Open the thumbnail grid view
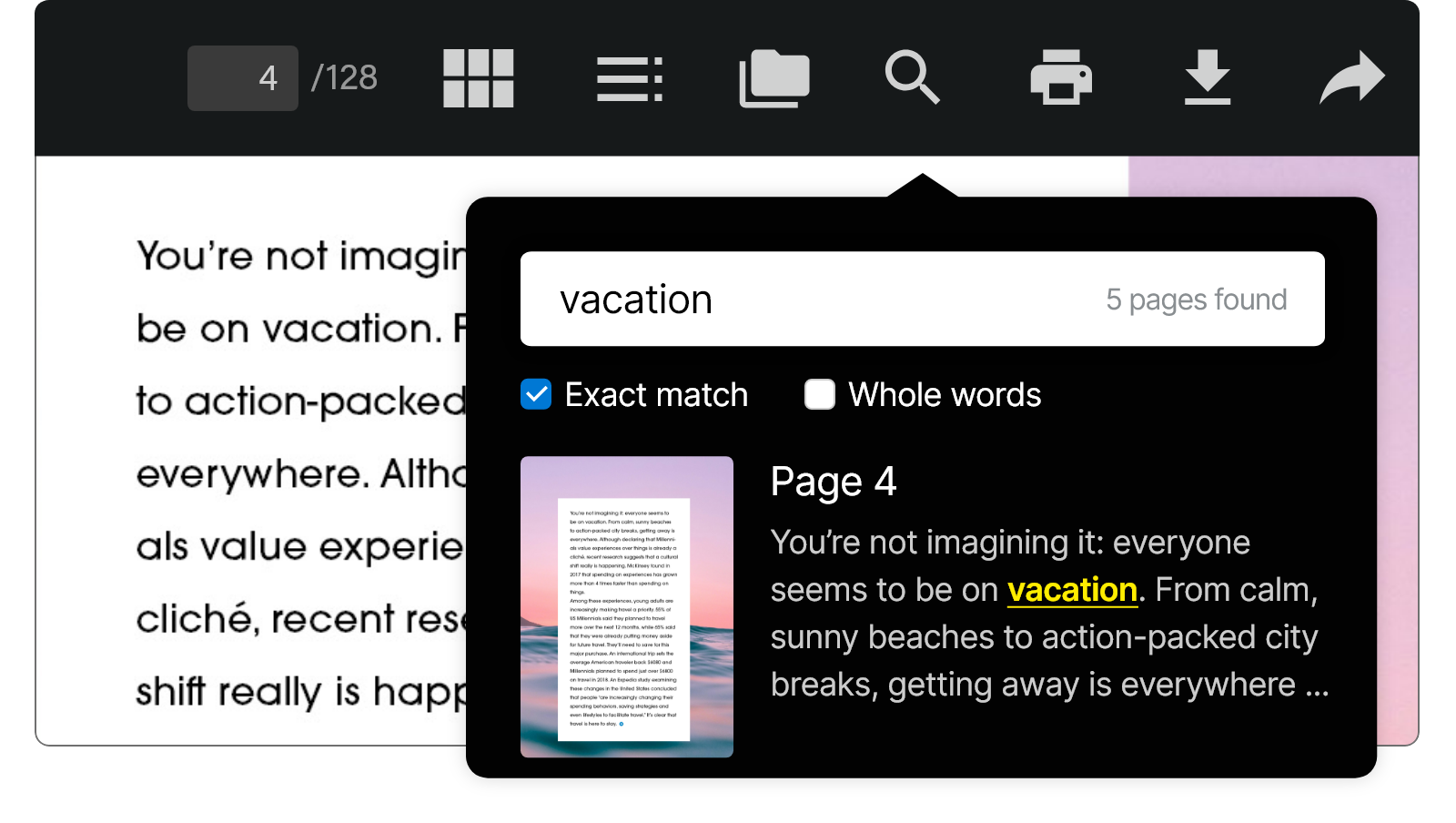The image size is (1456, 823). tap(479, 79)
